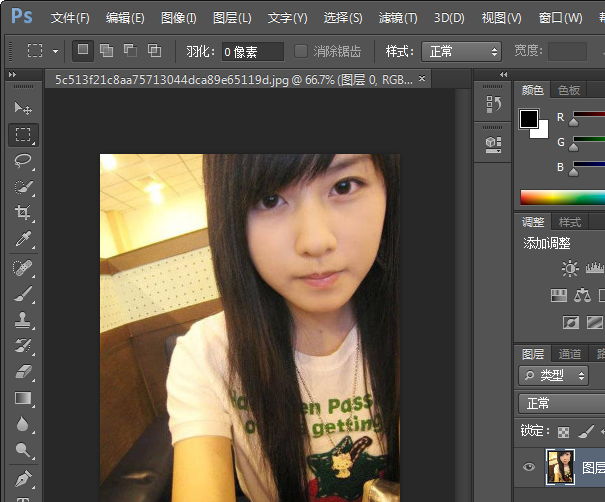Select the Dodge tool
605x502 pixels.
click(23, 450)
